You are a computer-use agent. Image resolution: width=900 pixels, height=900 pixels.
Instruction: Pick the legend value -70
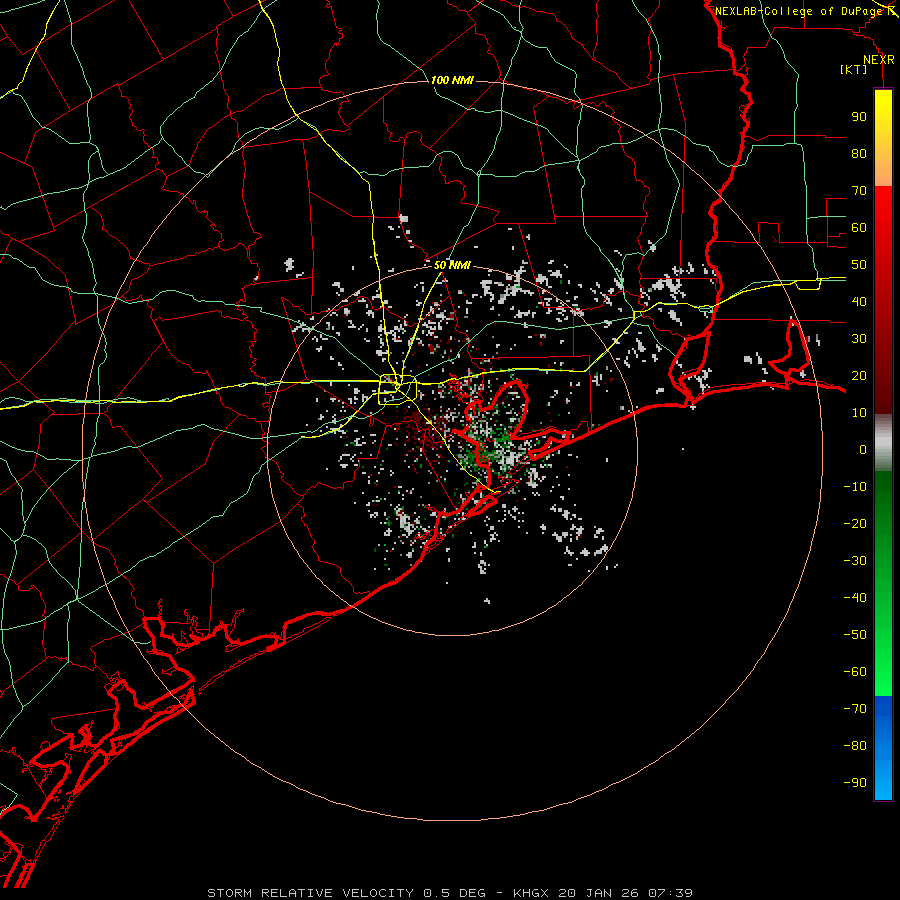(x=855, y=709)
